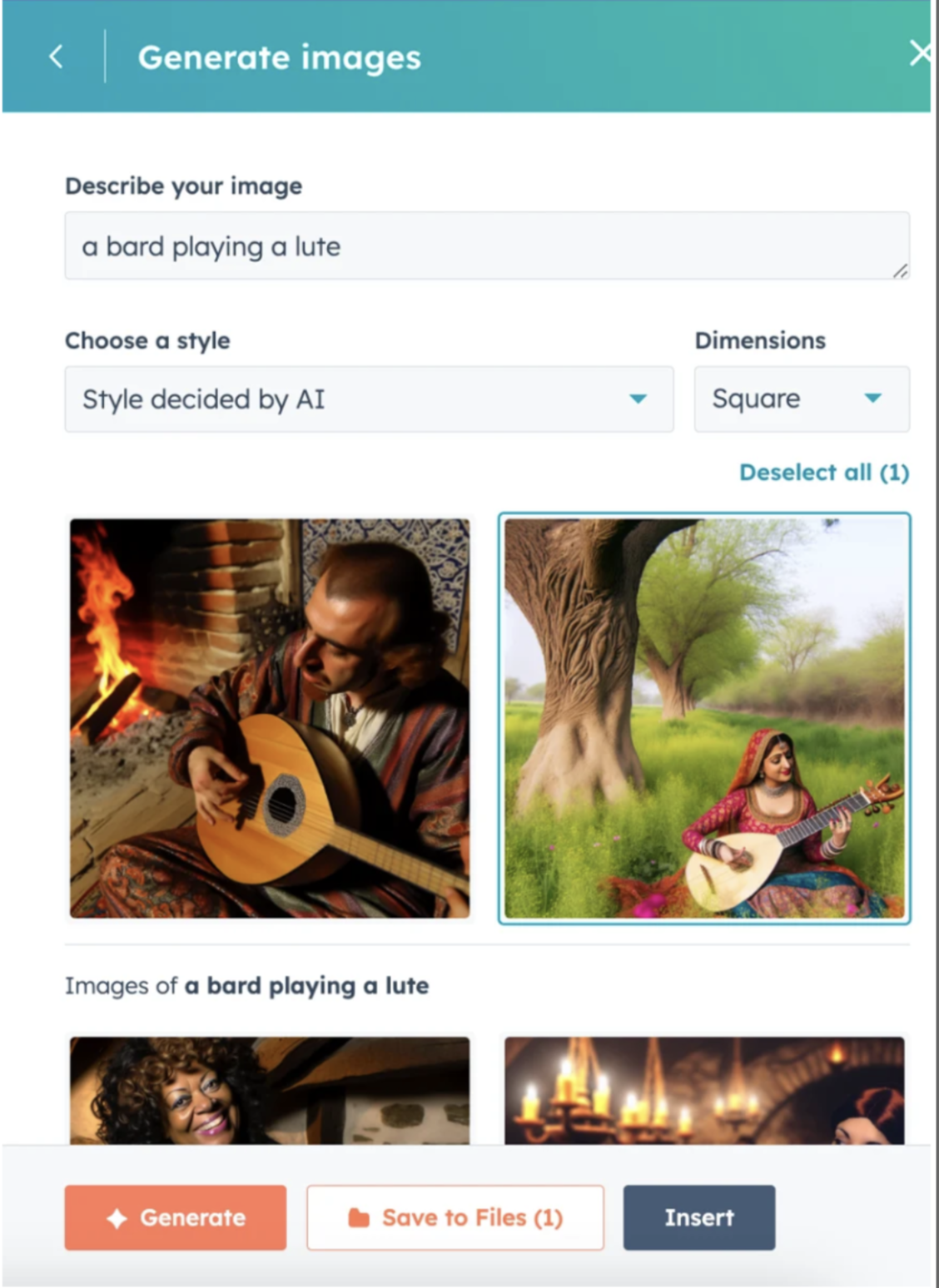Click the image description text field
The width and height of the screenshot is (939, 1288).
click(487, 246)
